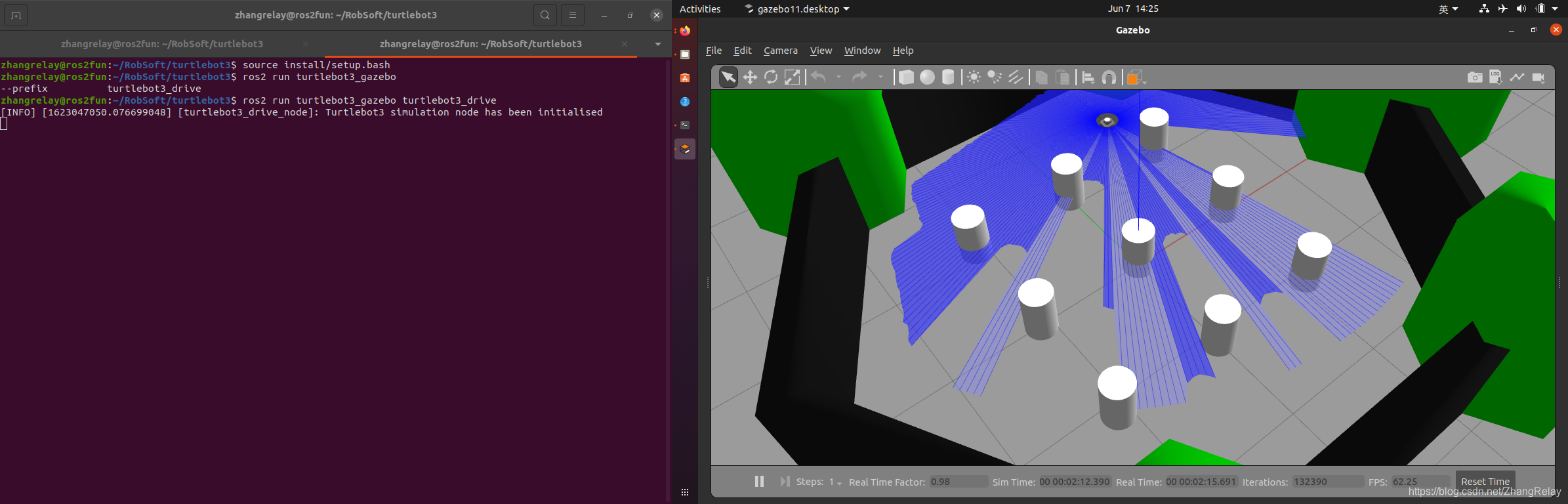Add a directional light source
This screenshot has height=504, width=1568.
tap(1016, 77)
